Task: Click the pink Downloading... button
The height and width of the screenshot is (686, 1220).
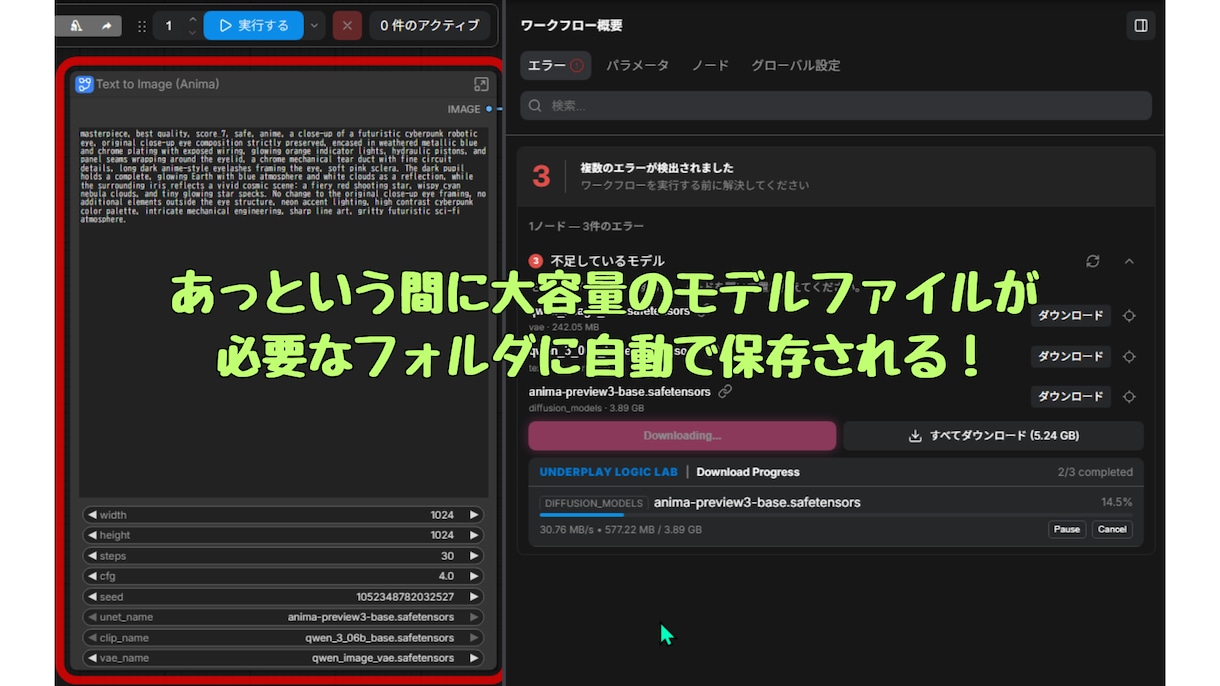Action: pyautogui.click(x=682, y=436)
